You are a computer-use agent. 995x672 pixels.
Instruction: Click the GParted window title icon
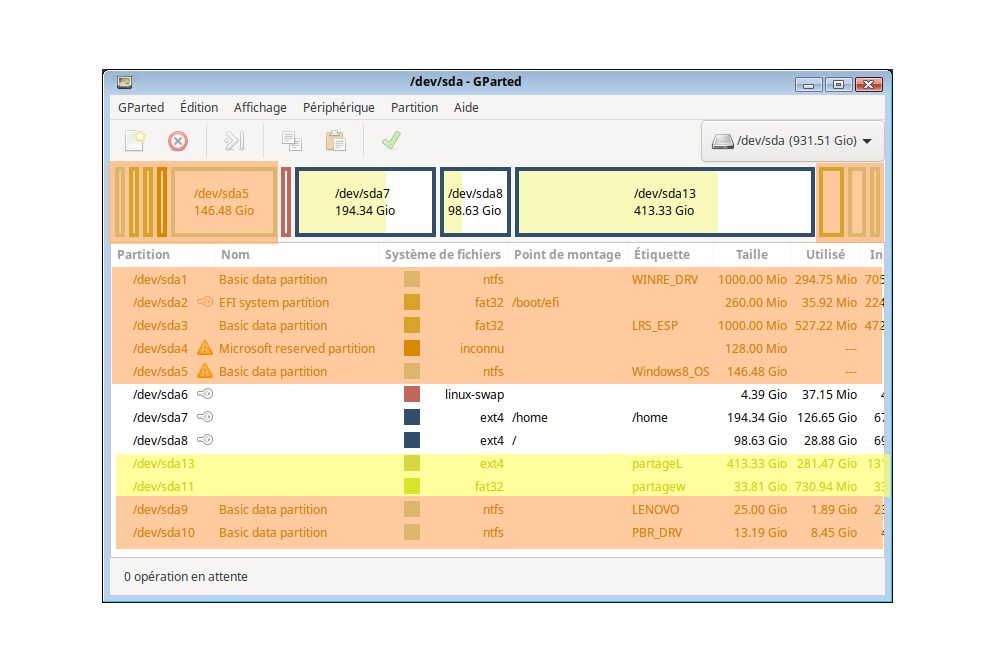(x=124, y=82)
